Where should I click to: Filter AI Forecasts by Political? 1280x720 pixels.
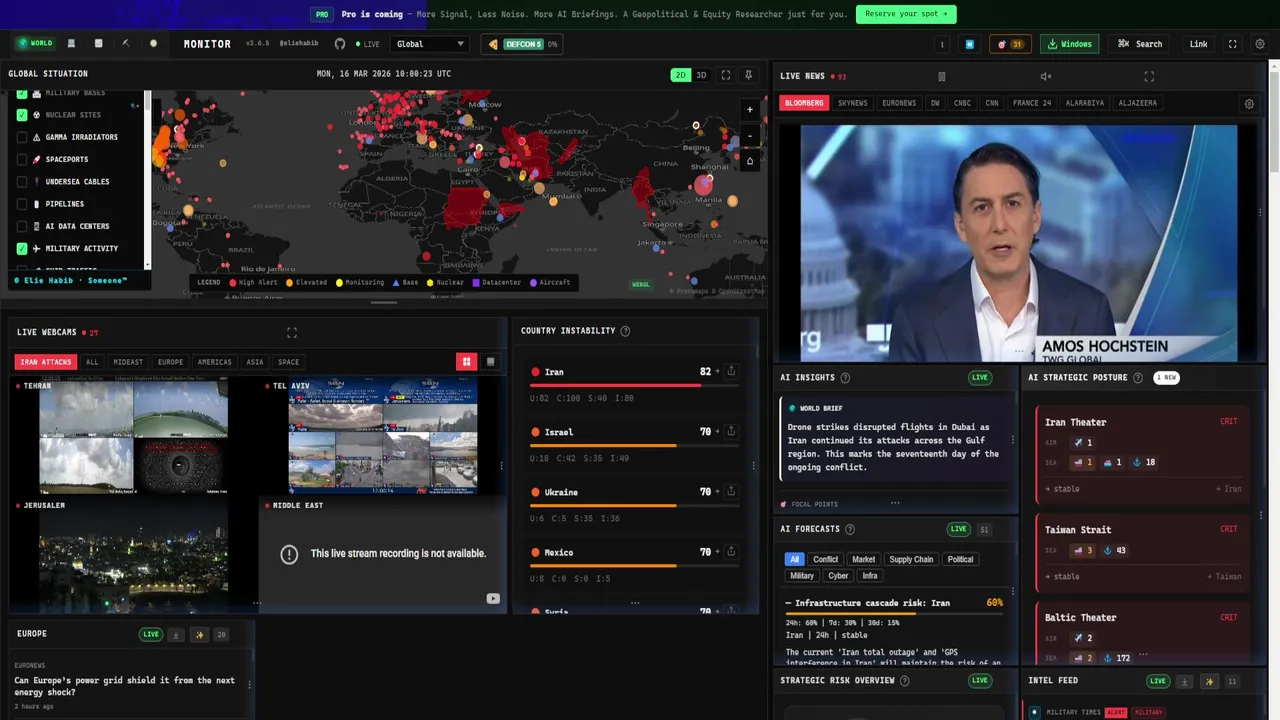pos(960,559)
